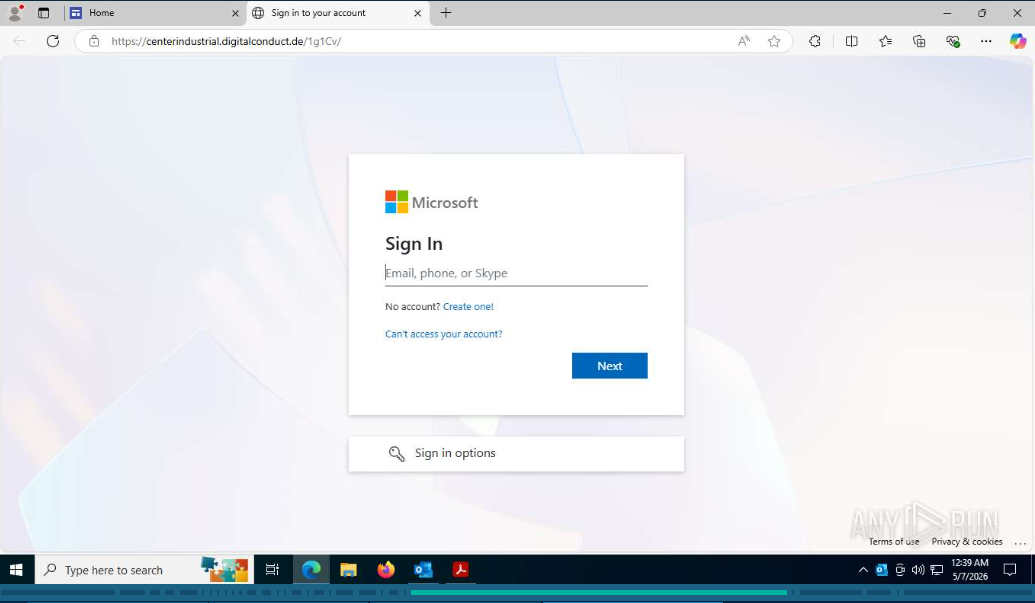This screenshot has width=1035, height=603.
Task: Close the 'Sign in to your account' tab
Action: tap(417, 13)
